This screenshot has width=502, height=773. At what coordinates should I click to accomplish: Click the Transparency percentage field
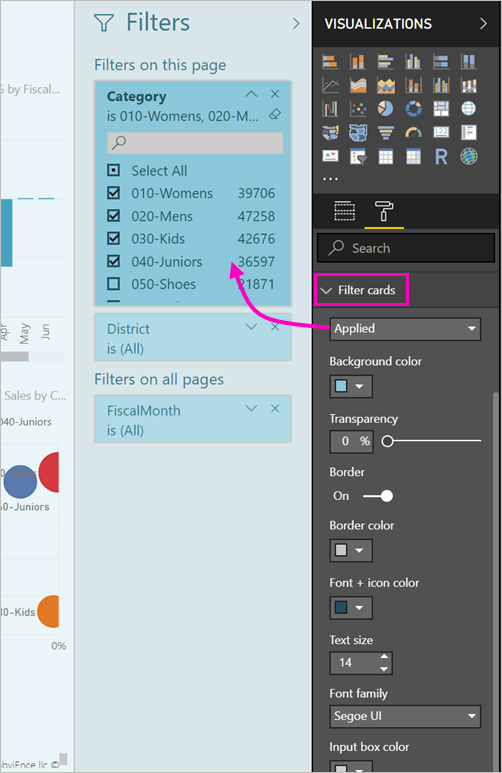351,441
